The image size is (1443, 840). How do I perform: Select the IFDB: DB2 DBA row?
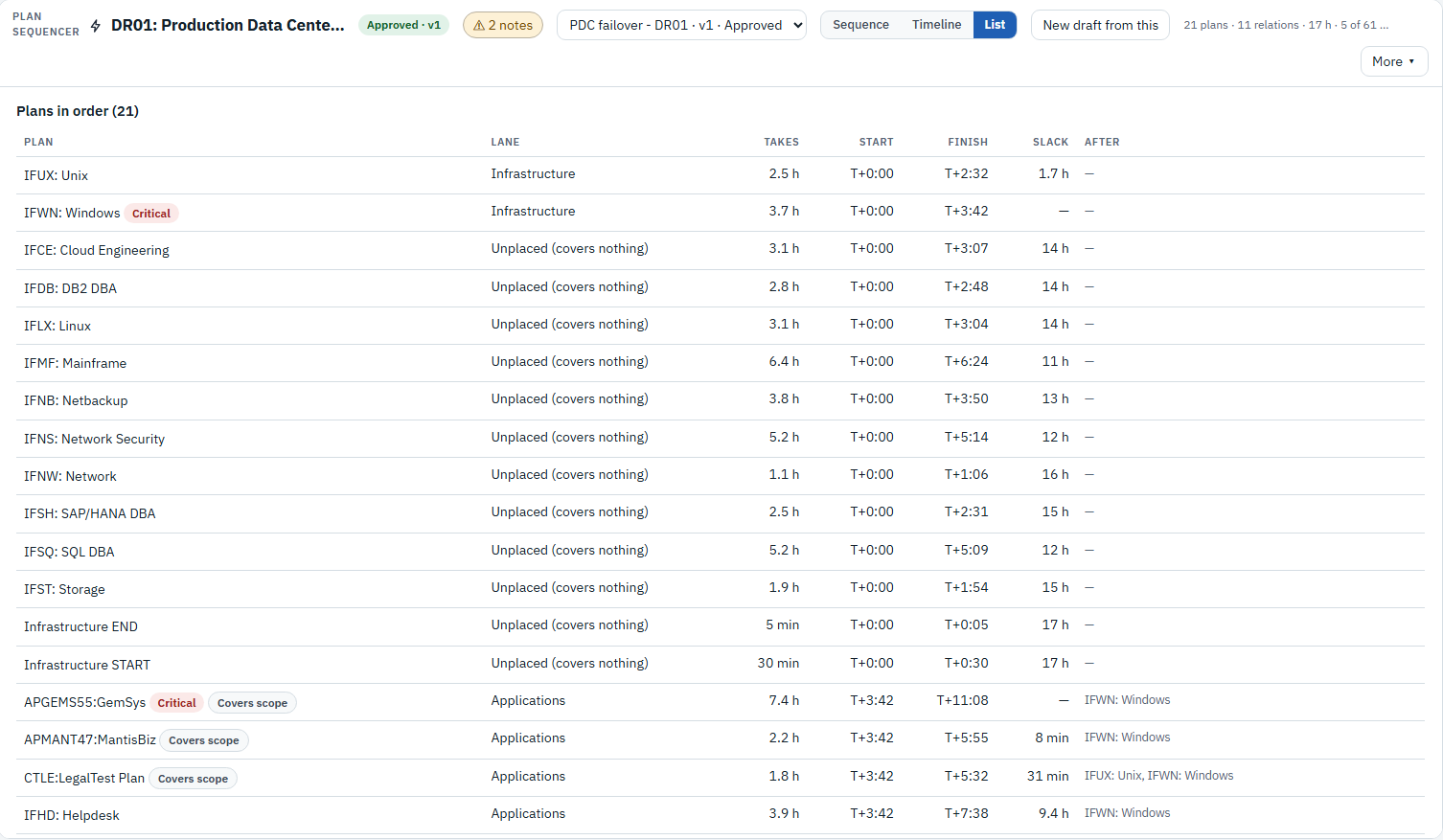pos(721,288)
